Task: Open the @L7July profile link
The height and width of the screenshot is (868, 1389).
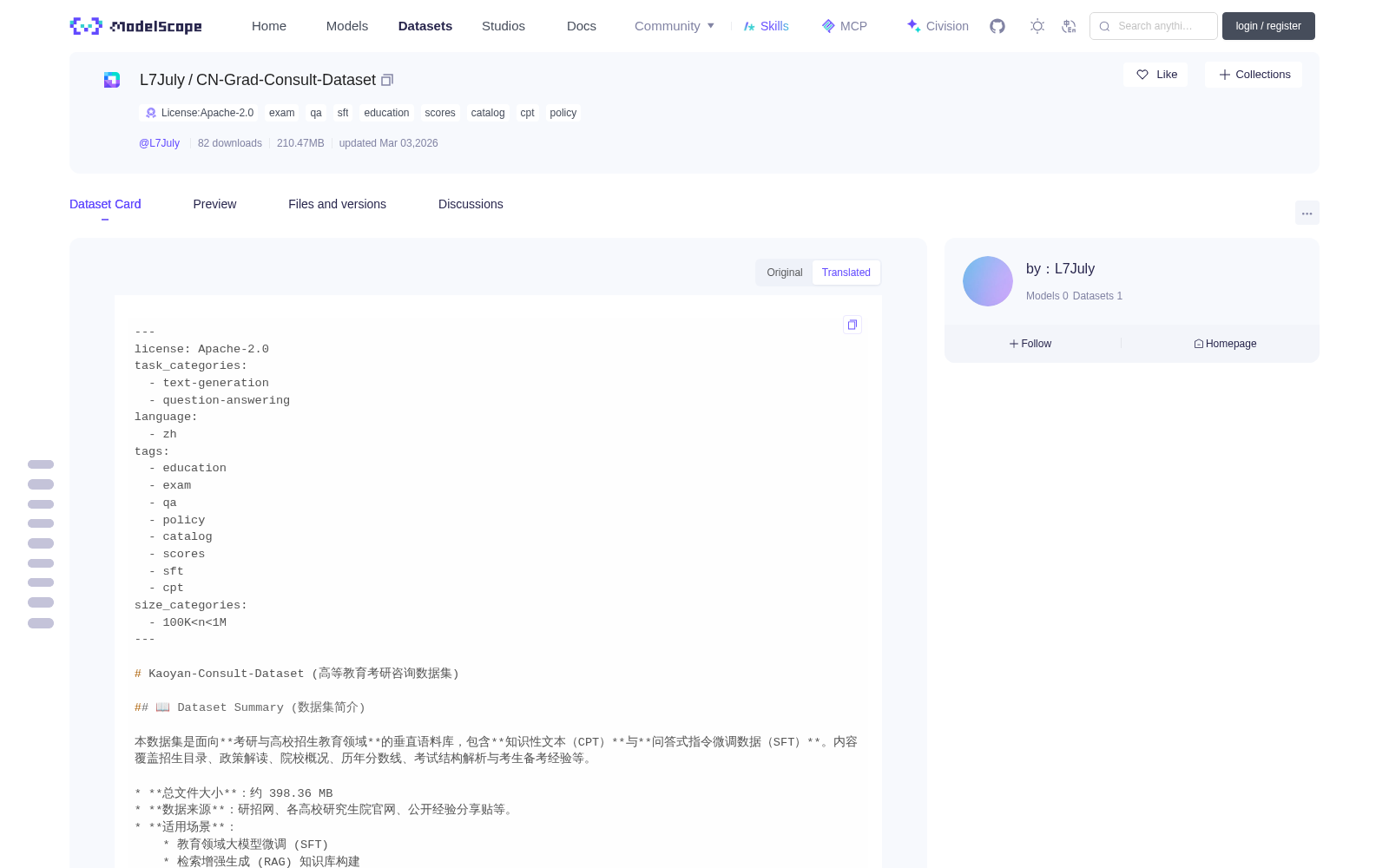Action: coord(160,143)
